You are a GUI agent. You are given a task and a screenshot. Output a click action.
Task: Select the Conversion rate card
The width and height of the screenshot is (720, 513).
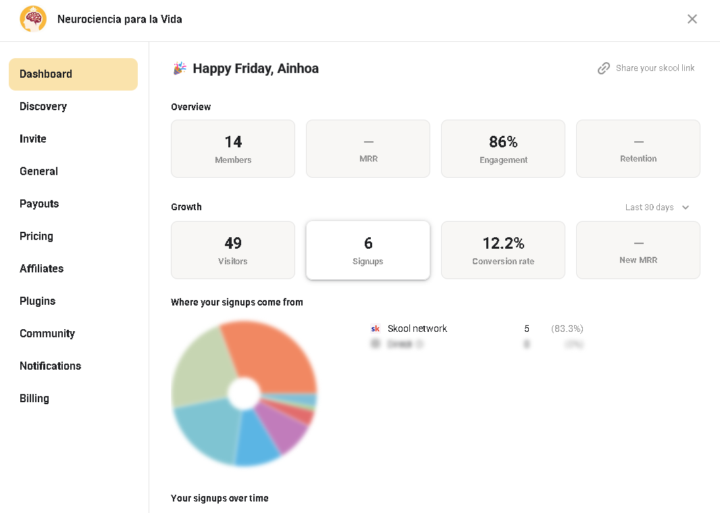coord(503,250)
